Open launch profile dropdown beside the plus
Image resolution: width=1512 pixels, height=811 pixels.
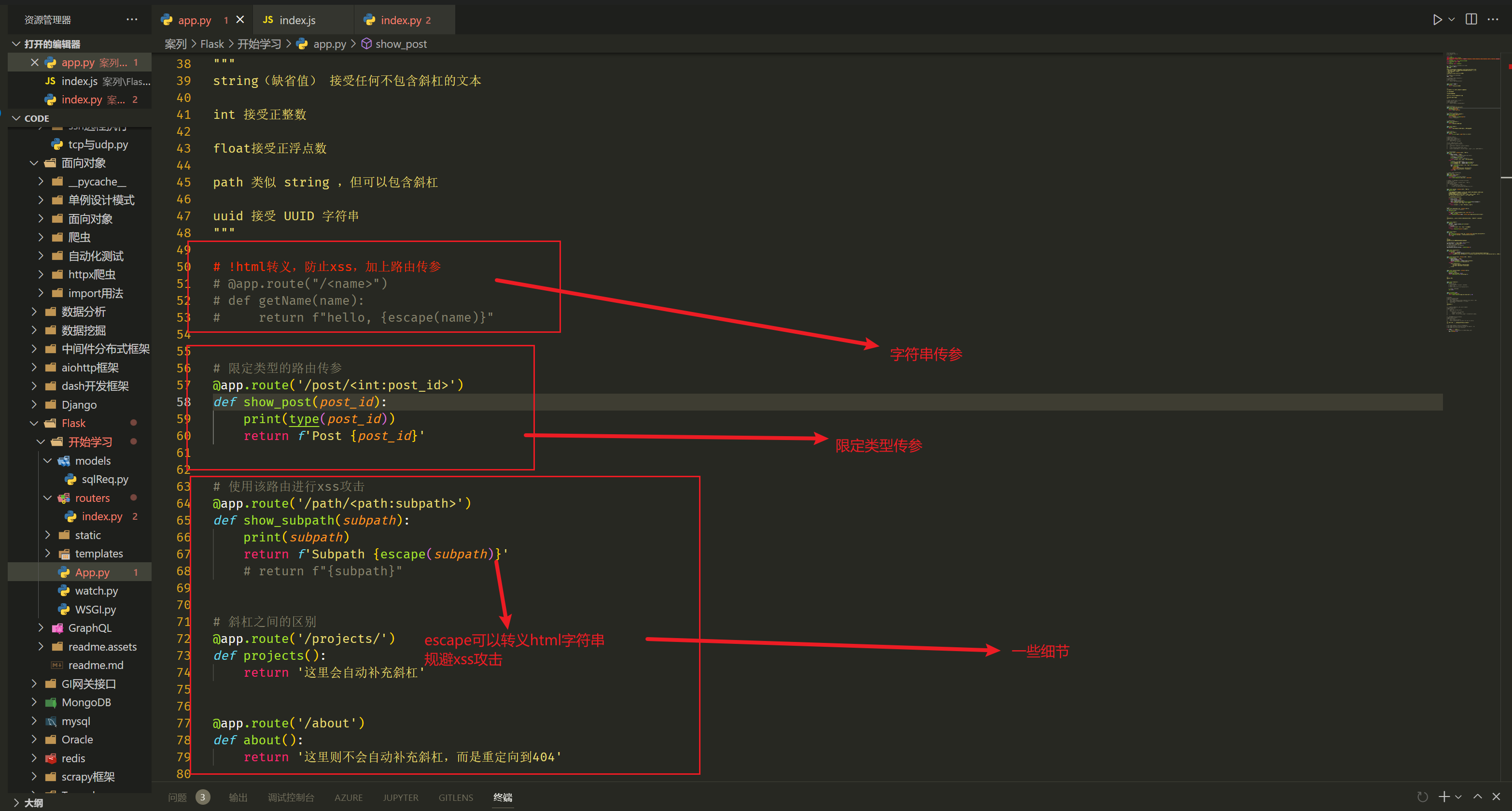coord(1458,797)
